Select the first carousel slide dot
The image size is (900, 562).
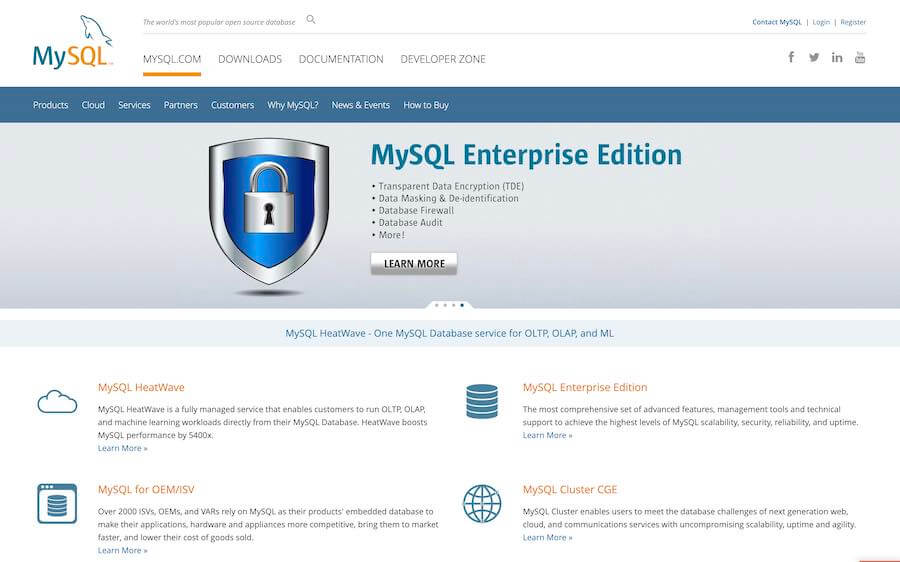[x=437, y=305]
